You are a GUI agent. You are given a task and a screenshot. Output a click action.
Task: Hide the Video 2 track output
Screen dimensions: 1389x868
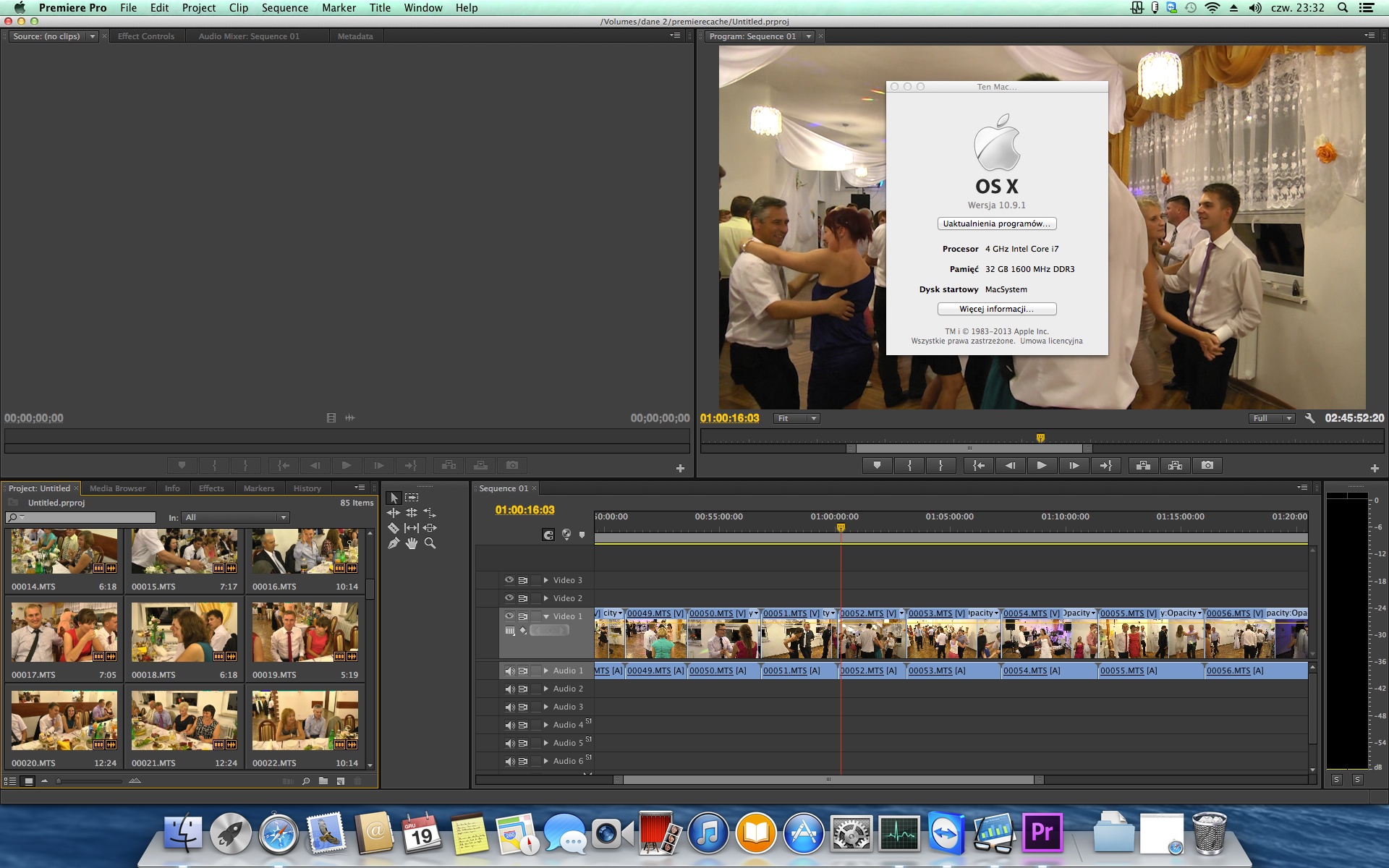pyautogui.click(x=509, y=598)
